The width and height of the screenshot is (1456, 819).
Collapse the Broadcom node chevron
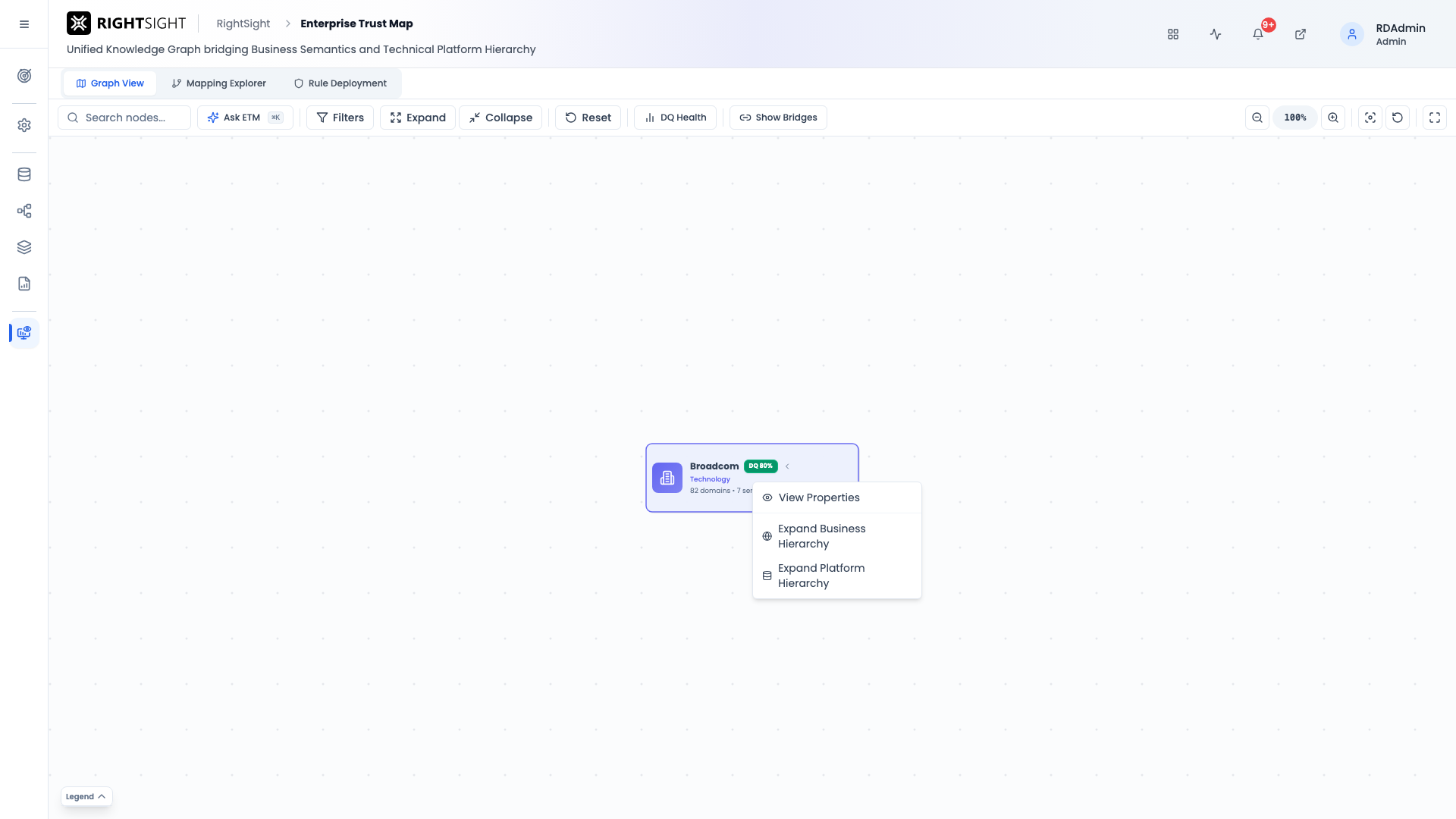[x=787, y=466]
